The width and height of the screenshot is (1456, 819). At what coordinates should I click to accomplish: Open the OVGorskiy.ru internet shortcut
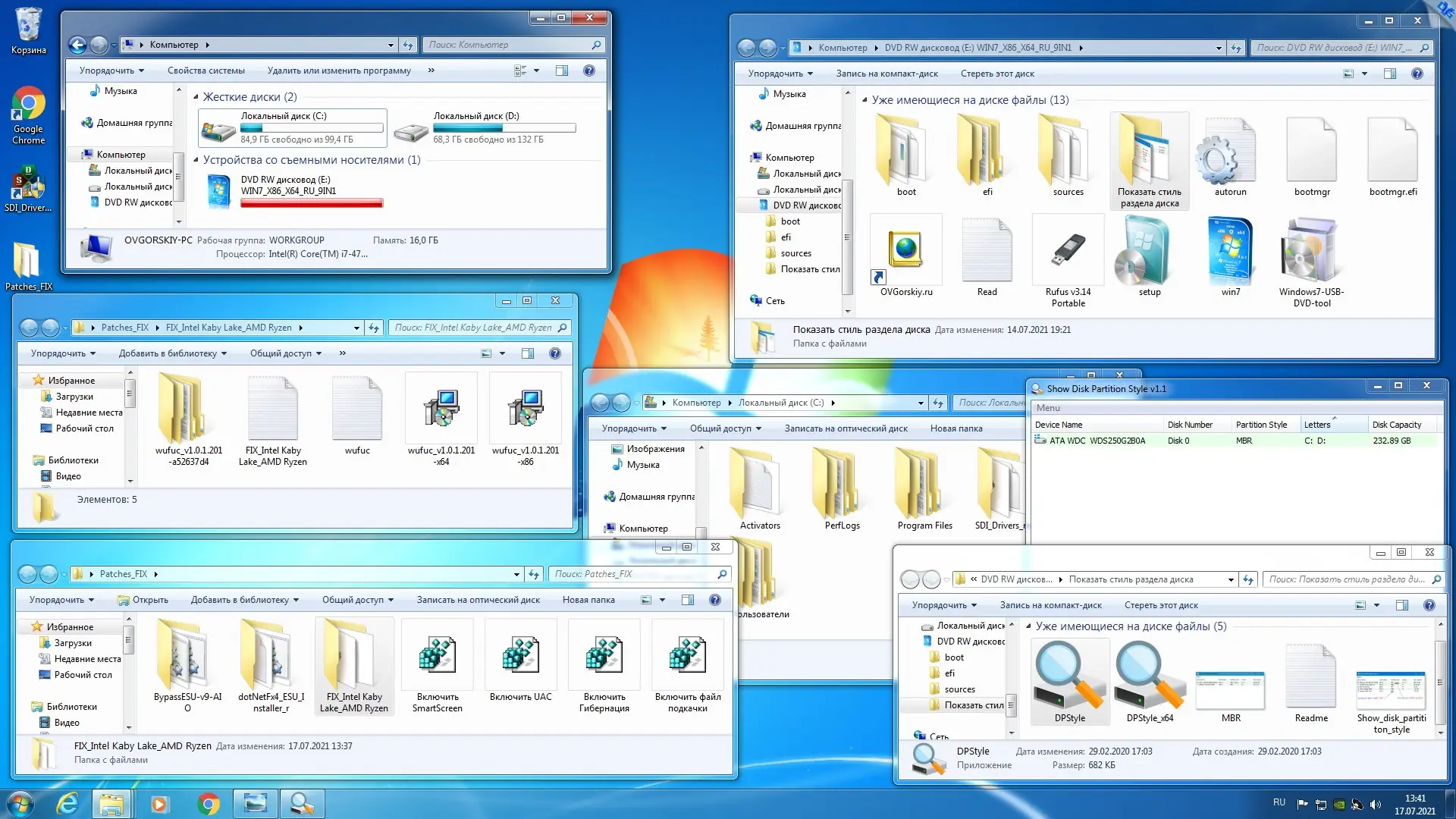904,250
